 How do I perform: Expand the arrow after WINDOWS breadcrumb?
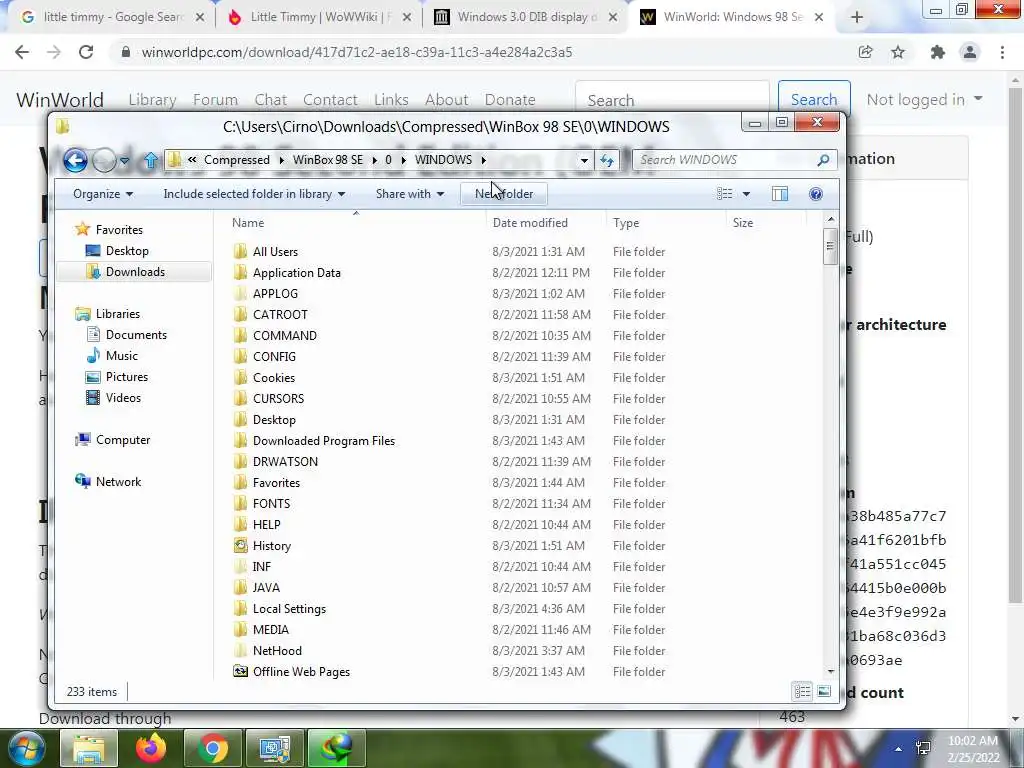coord(484,160)
